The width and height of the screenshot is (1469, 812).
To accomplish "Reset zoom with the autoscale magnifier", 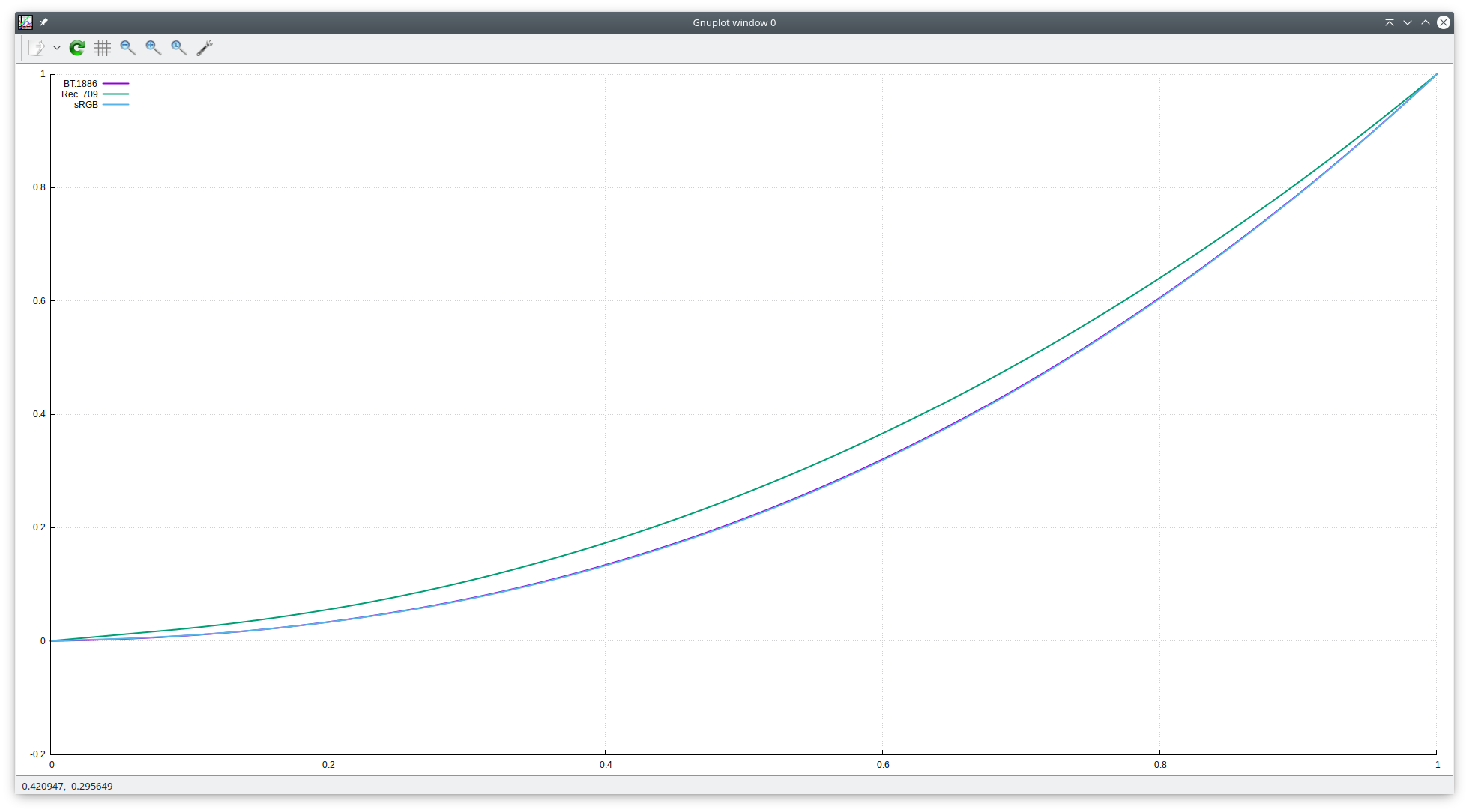I will click(179, 48).
